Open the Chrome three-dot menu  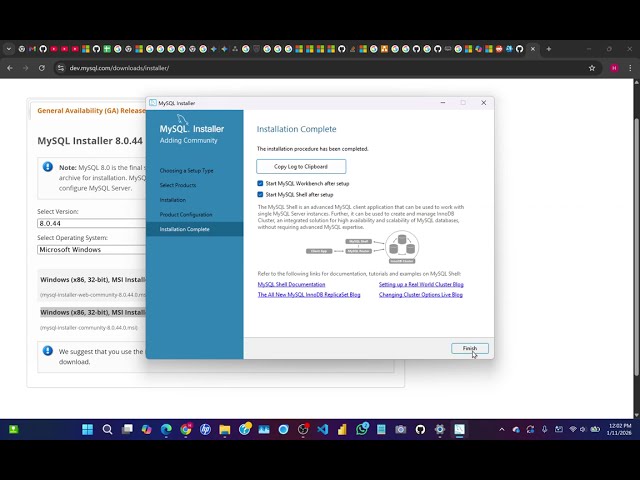pos(630,68)
